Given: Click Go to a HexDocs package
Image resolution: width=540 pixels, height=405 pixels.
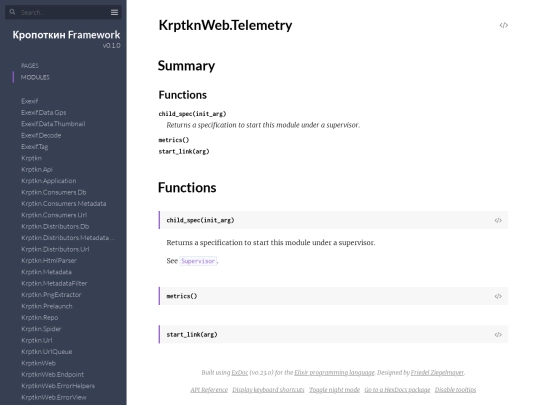Looking at the screenshot, I should pyautogui.click(x=397, y=390).
